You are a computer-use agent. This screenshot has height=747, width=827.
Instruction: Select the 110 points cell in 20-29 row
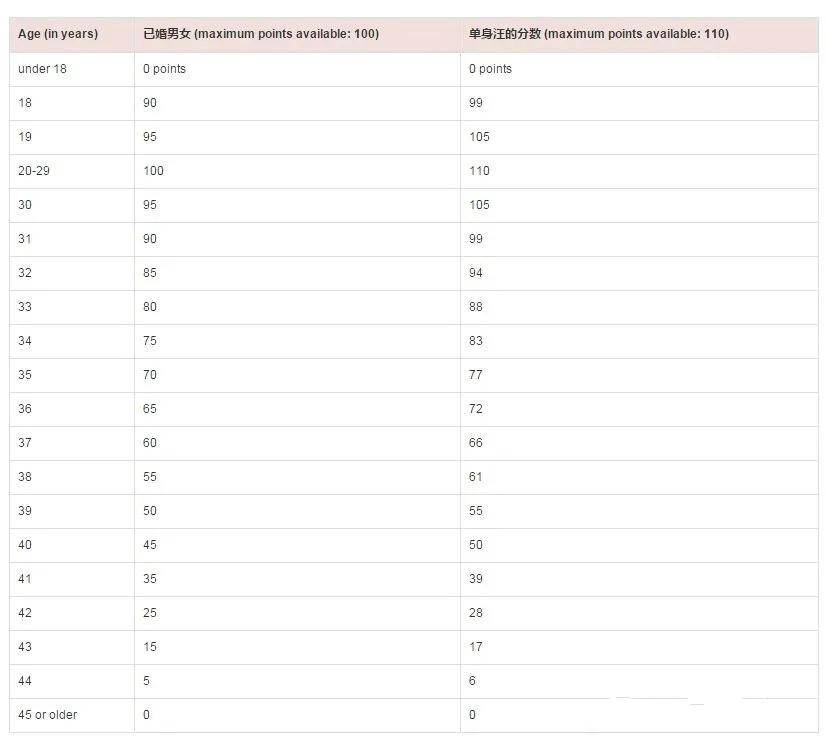point(479,171)
